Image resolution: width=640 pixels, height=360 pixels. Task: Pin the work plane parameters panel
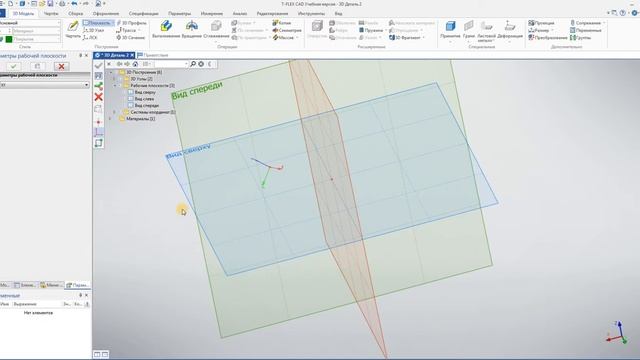(80, 56)
